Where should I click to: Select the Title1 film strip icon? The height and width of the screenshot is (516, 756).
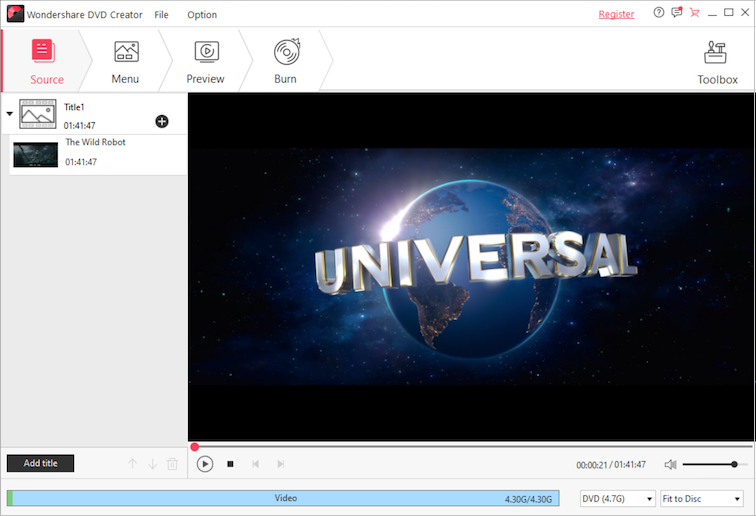tap(38, 114)
